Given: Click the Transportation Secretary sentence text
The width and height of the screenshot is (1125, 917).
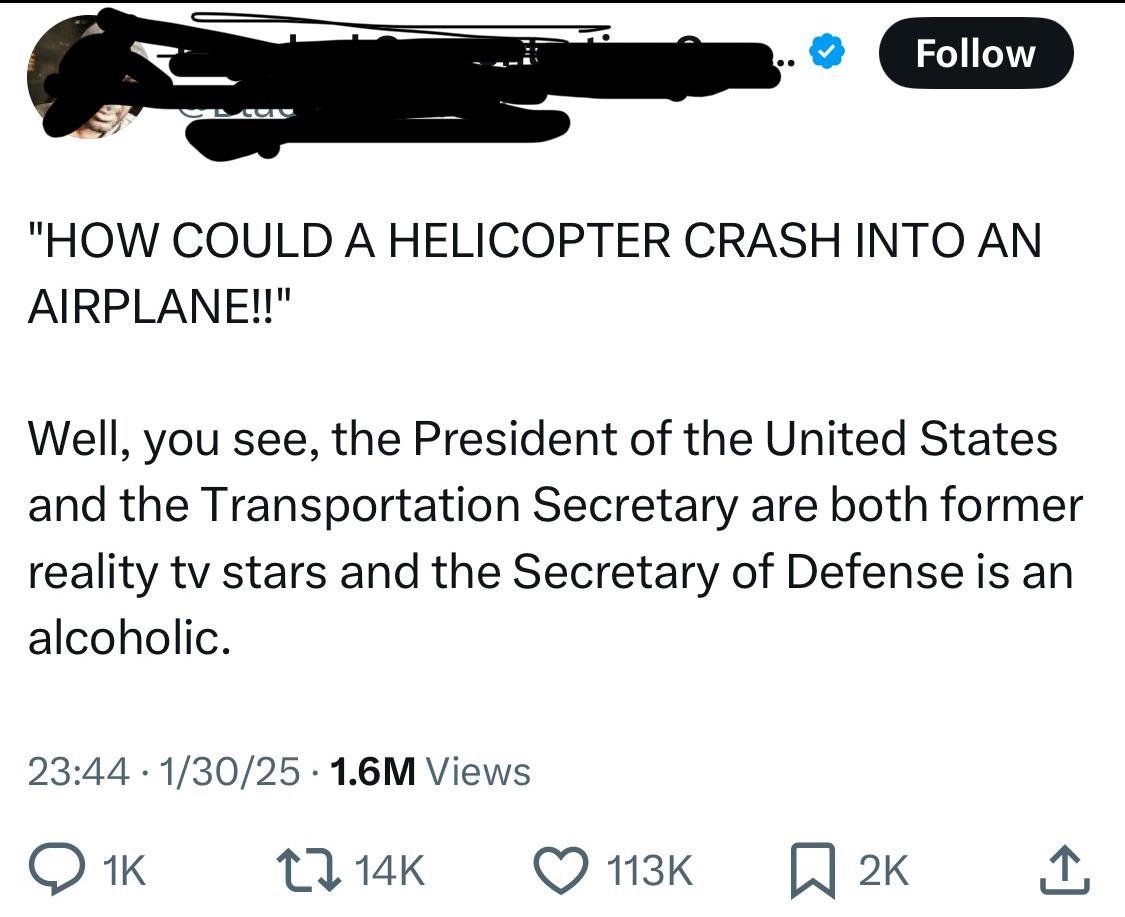Looking at the screenshot, I should 472,504.
